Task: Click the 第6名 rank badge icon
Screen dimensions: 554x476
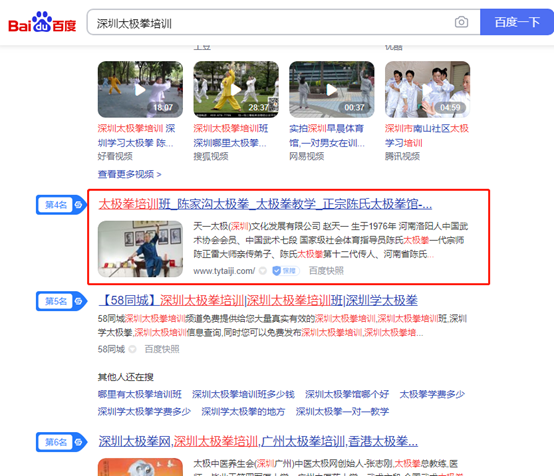Action: coord(61,442)
